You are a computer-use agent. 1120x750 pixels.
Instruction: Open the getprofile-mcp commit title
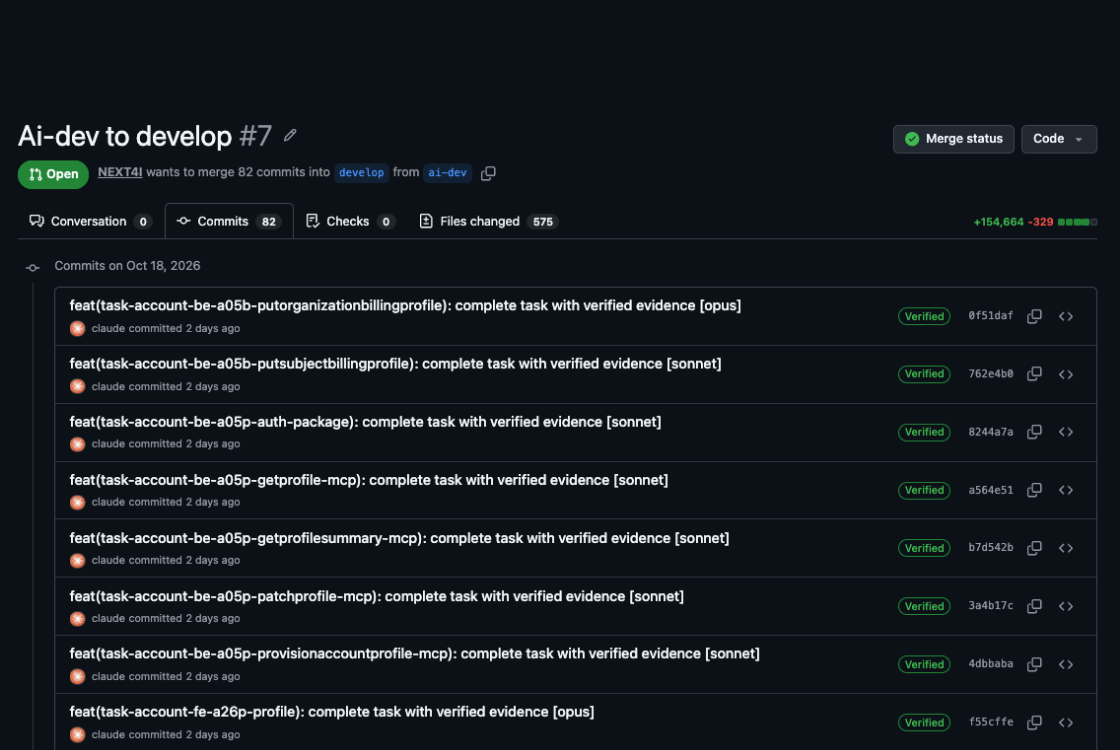369,480
